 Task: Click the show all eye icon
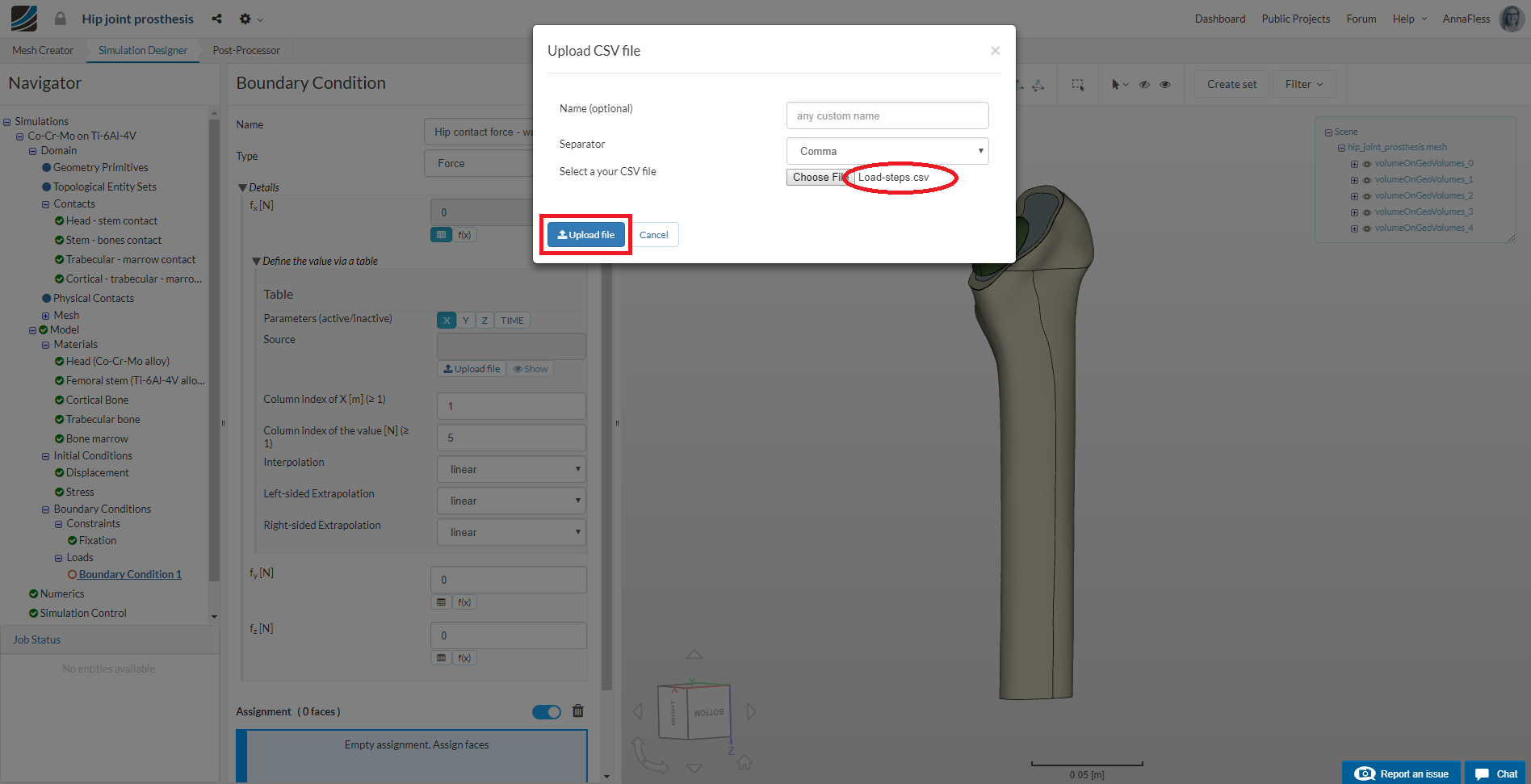tap(1165, 84)
